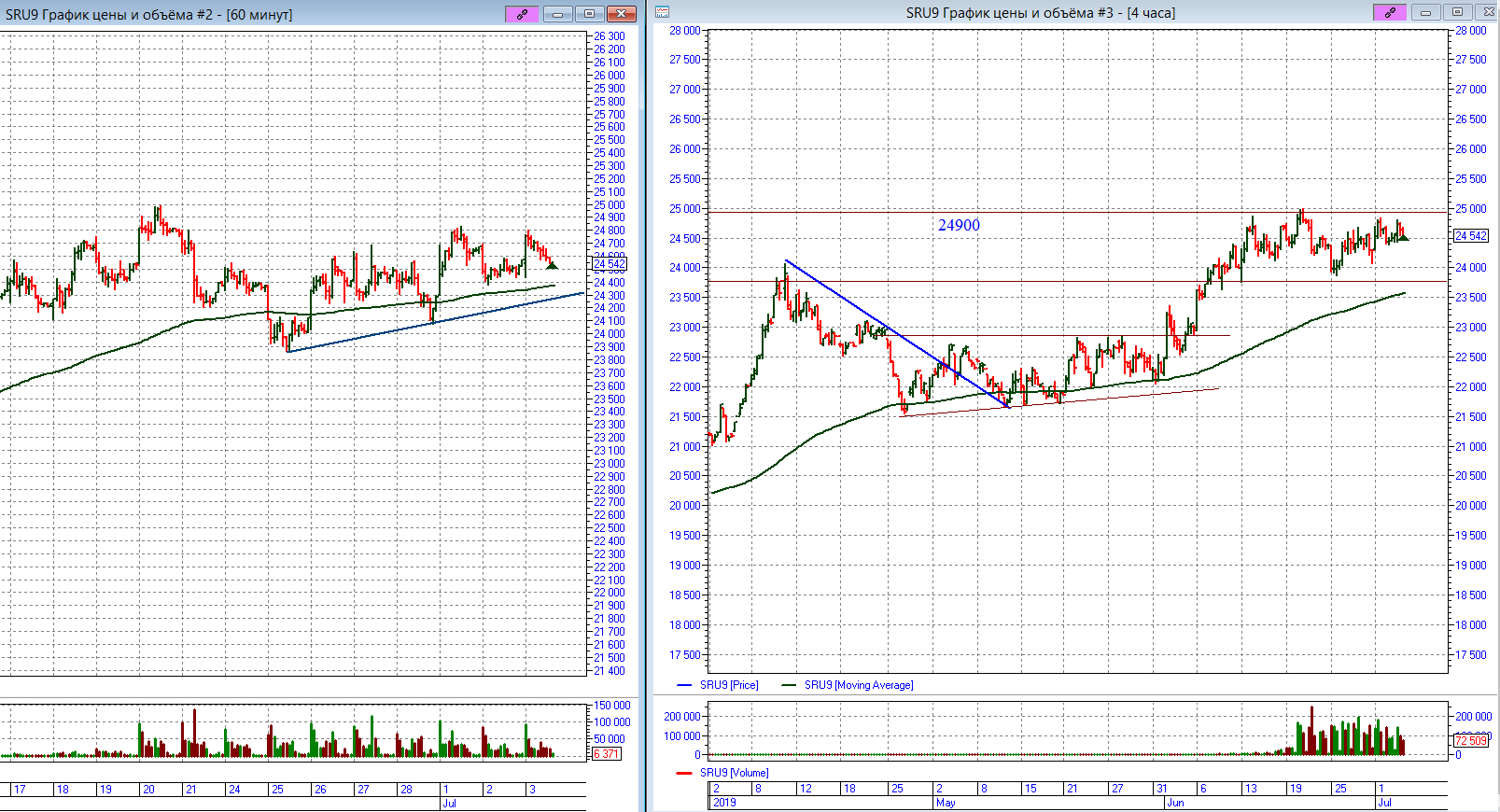Click the pink link button in 4-hour chart

(x=1389, y=12)
